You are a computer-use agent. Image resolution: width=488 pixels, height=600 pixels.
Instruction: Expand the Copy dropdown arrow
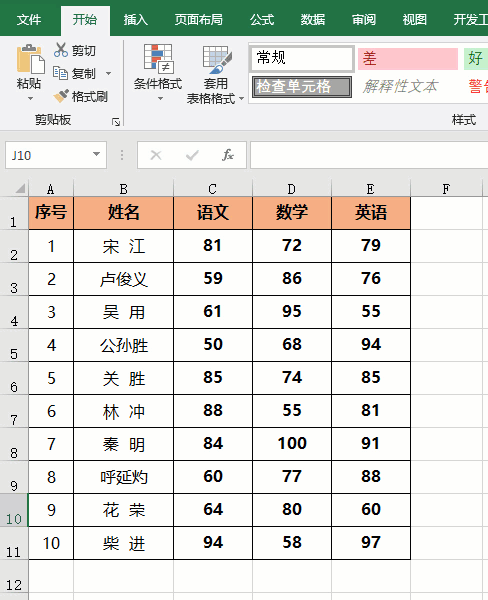click(x=108, y=73)
